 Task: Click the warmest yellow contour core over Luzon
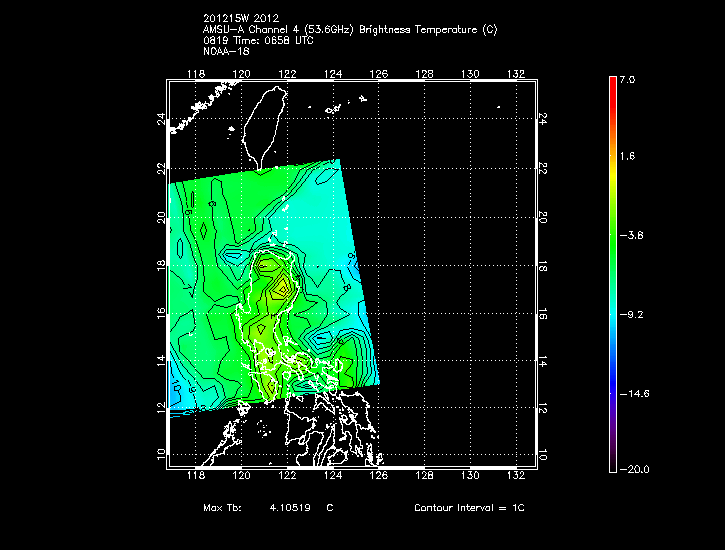coord(281,289)
